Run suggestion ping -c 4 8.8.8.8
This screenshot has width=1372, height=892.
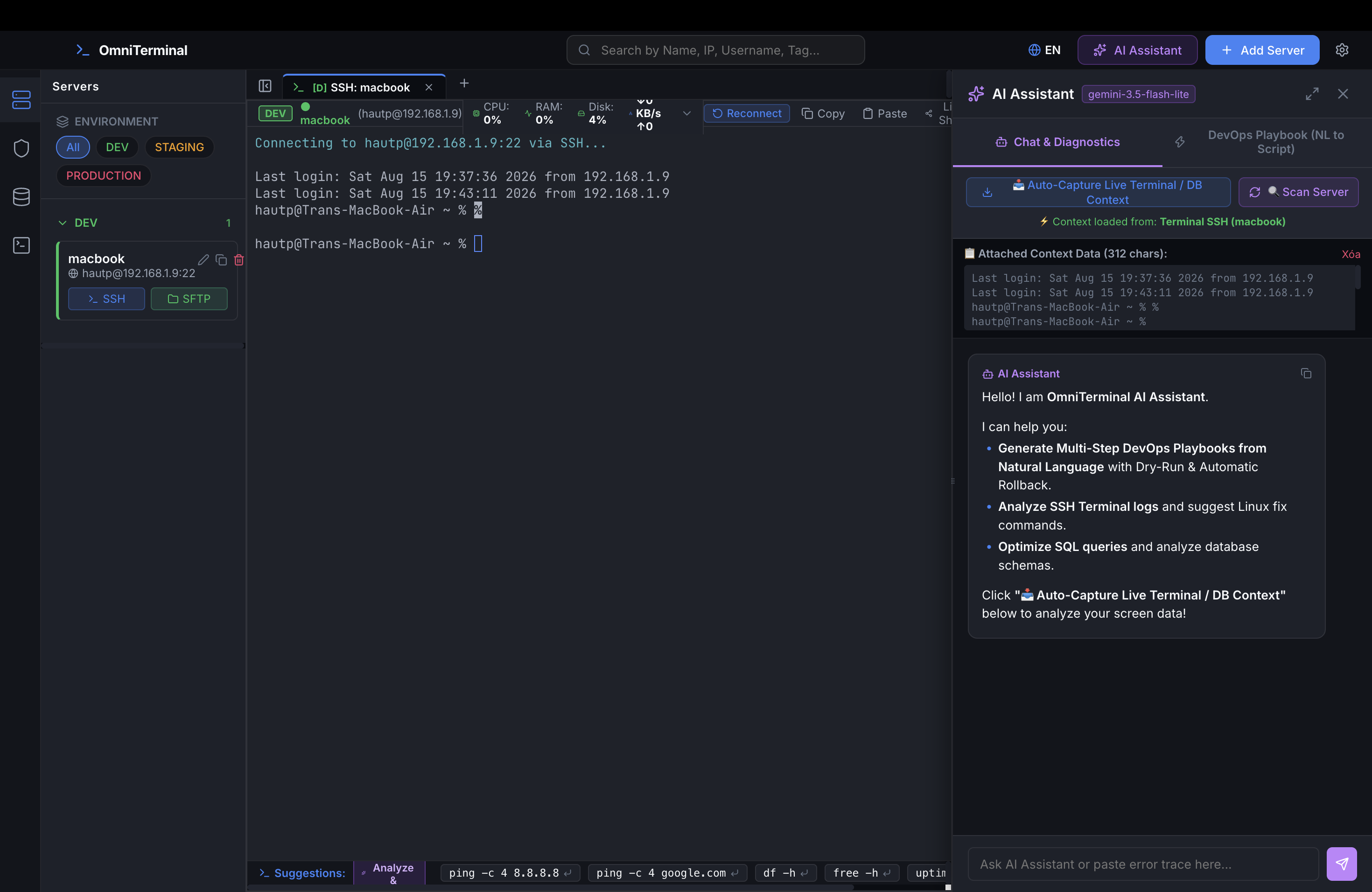click(510, 873)
